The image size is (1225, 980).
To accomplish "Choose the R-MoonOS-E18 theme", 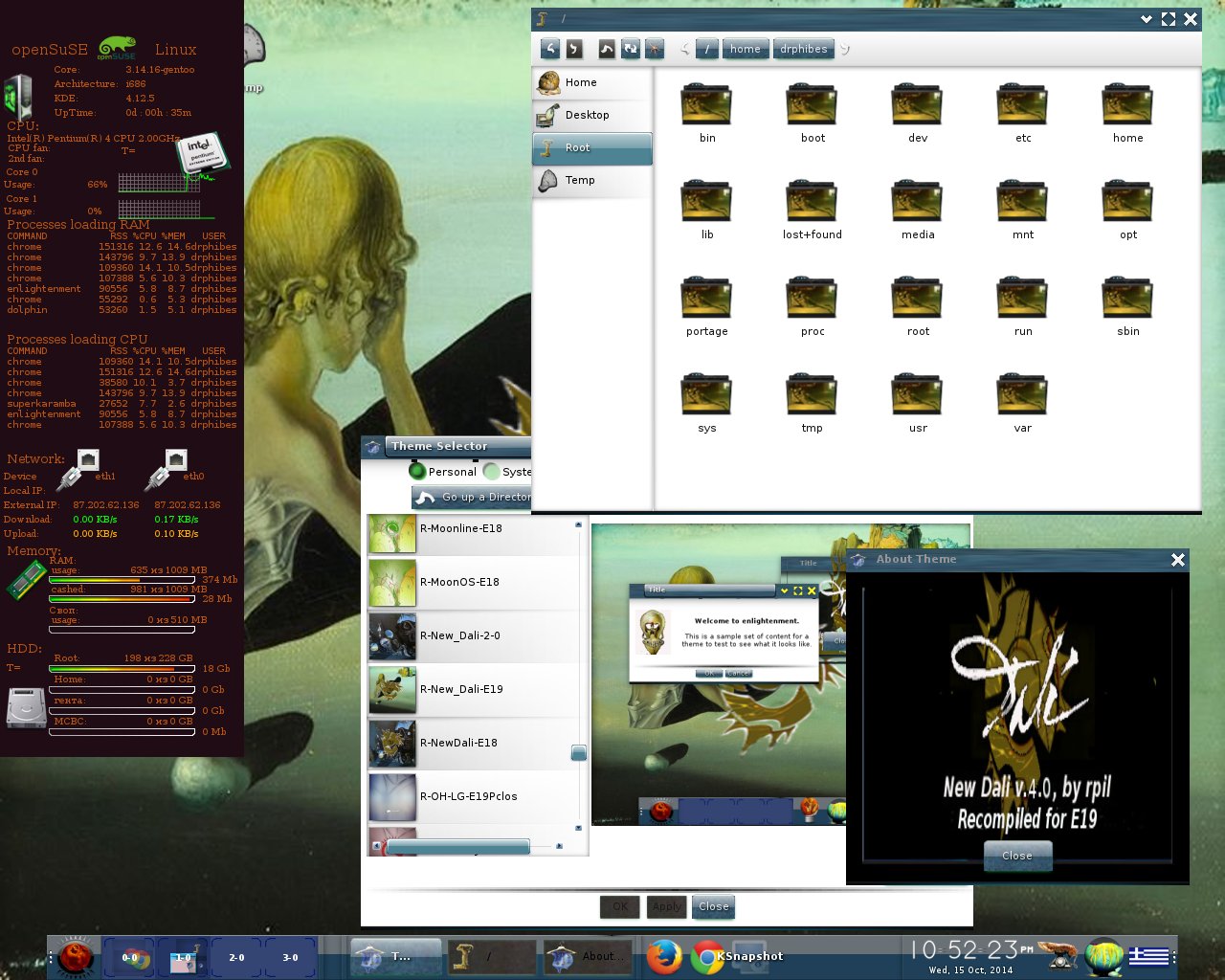I will pos(473,583).
